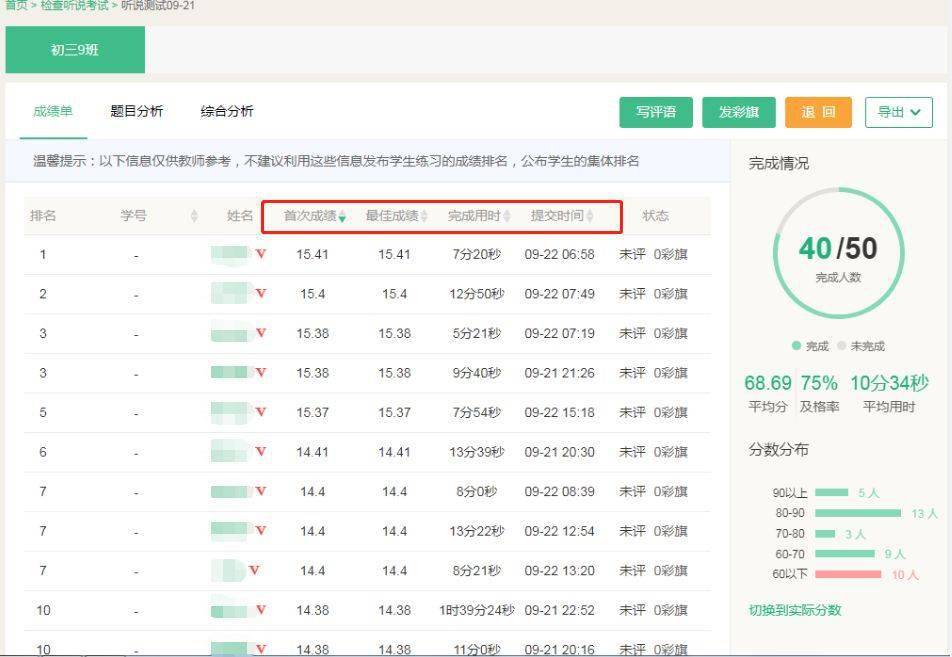Click the orange 退回 button
The image size is (952, 657).
point(818,112)
